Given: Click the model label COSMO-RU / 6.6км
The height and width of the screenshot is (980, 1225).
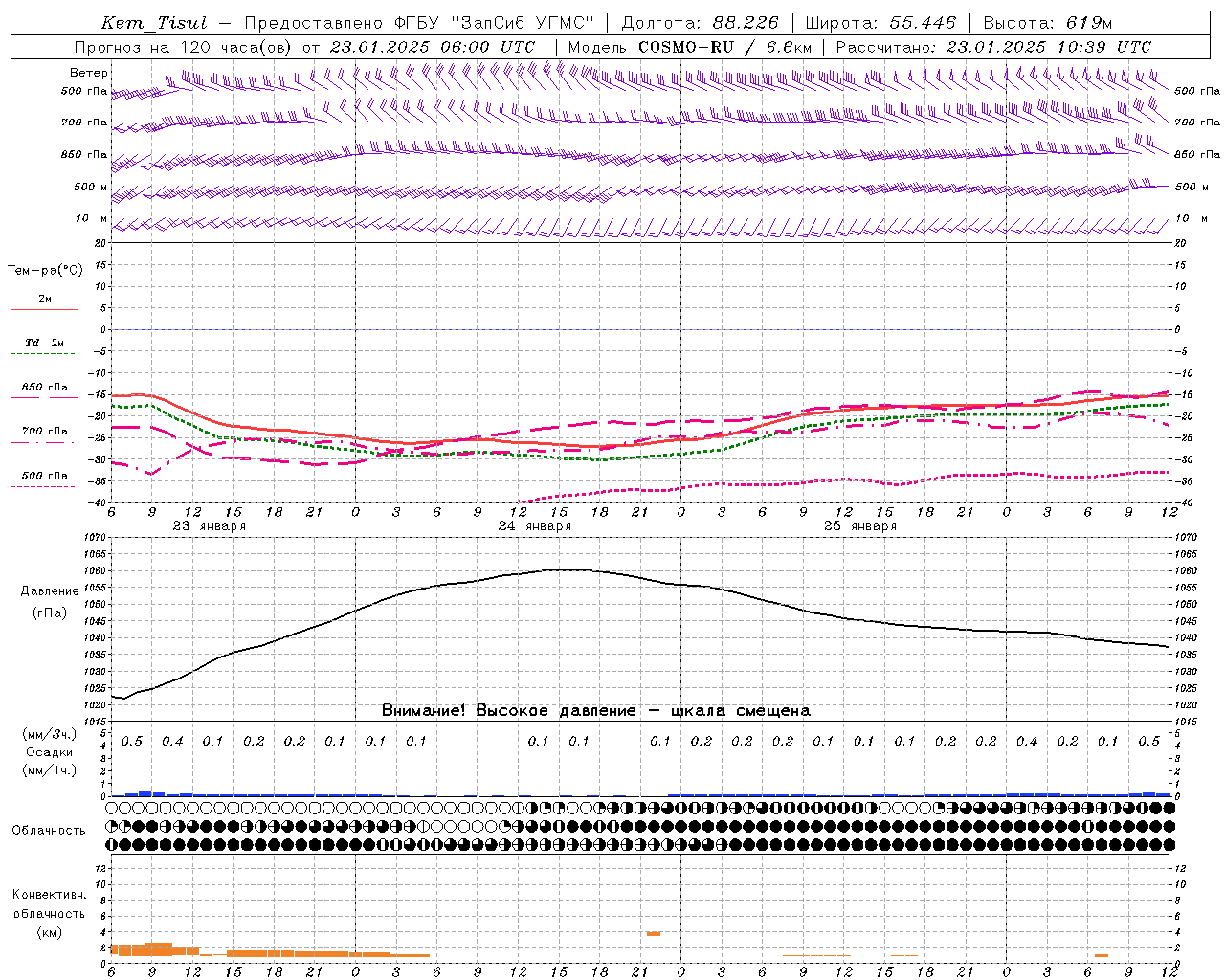Looking at the screenshot, I should tap(724, 47).
